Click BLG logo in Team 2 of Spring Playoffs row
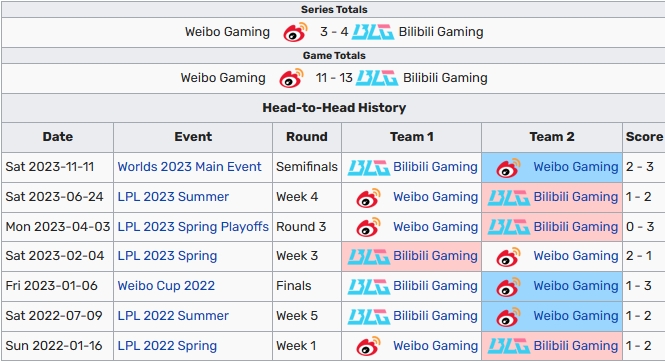The height and width of the screenshot is (362, 665). [509, 227]
